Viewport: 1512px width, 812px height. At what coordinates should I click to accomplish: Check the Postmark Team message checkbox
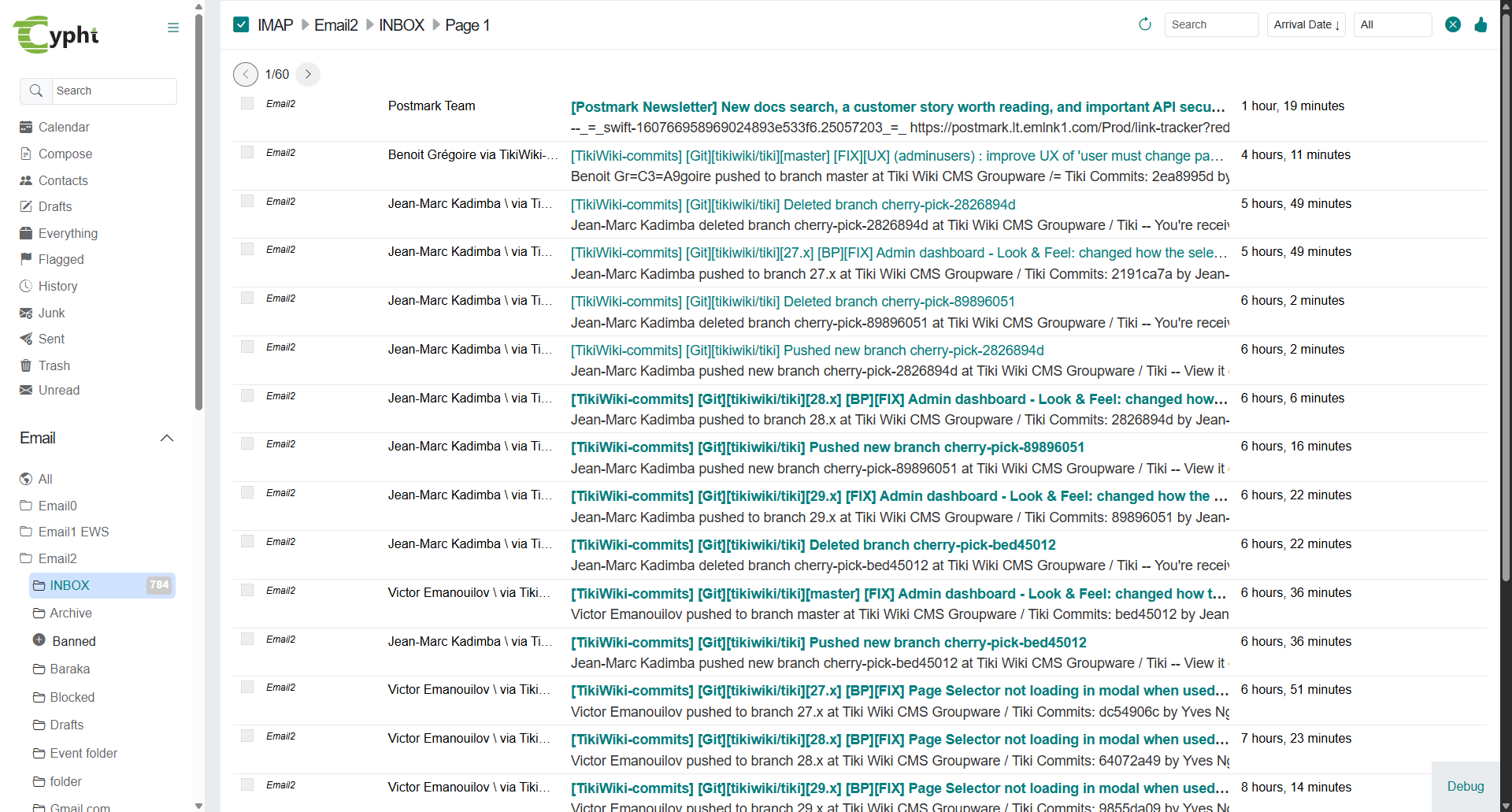tap(247, 103)
